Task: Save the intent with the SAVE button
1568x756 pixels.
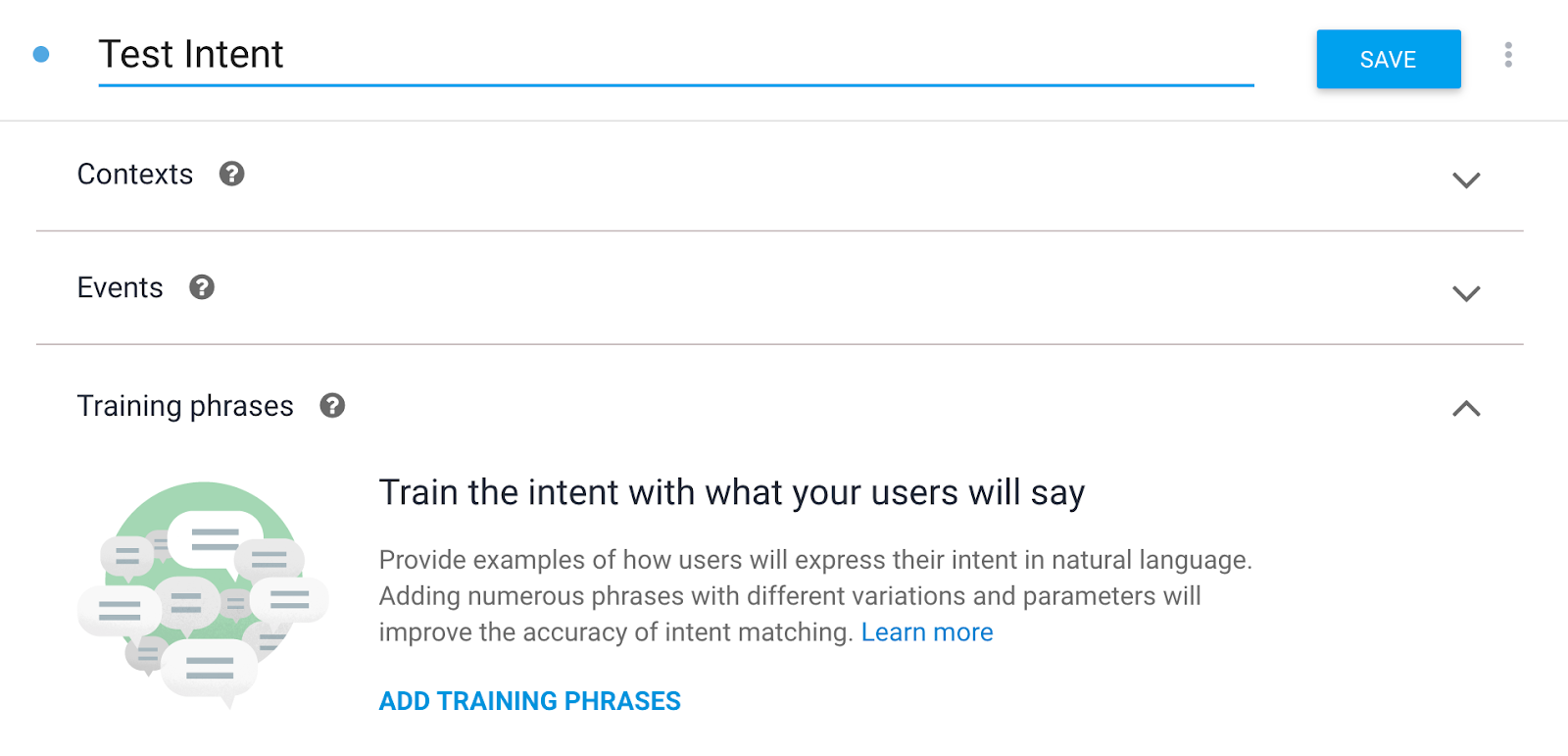Action: tap(1388, 60)
